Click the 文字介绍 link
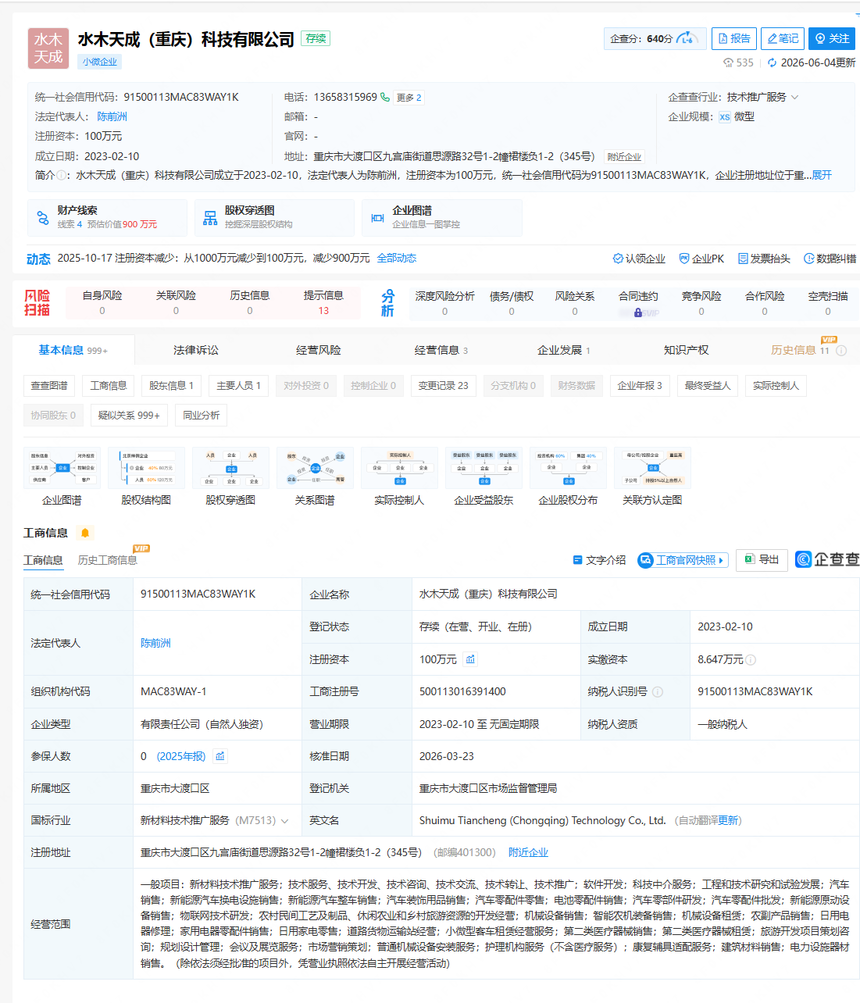This screenshot has width=860, height=1003. (600, 560)
